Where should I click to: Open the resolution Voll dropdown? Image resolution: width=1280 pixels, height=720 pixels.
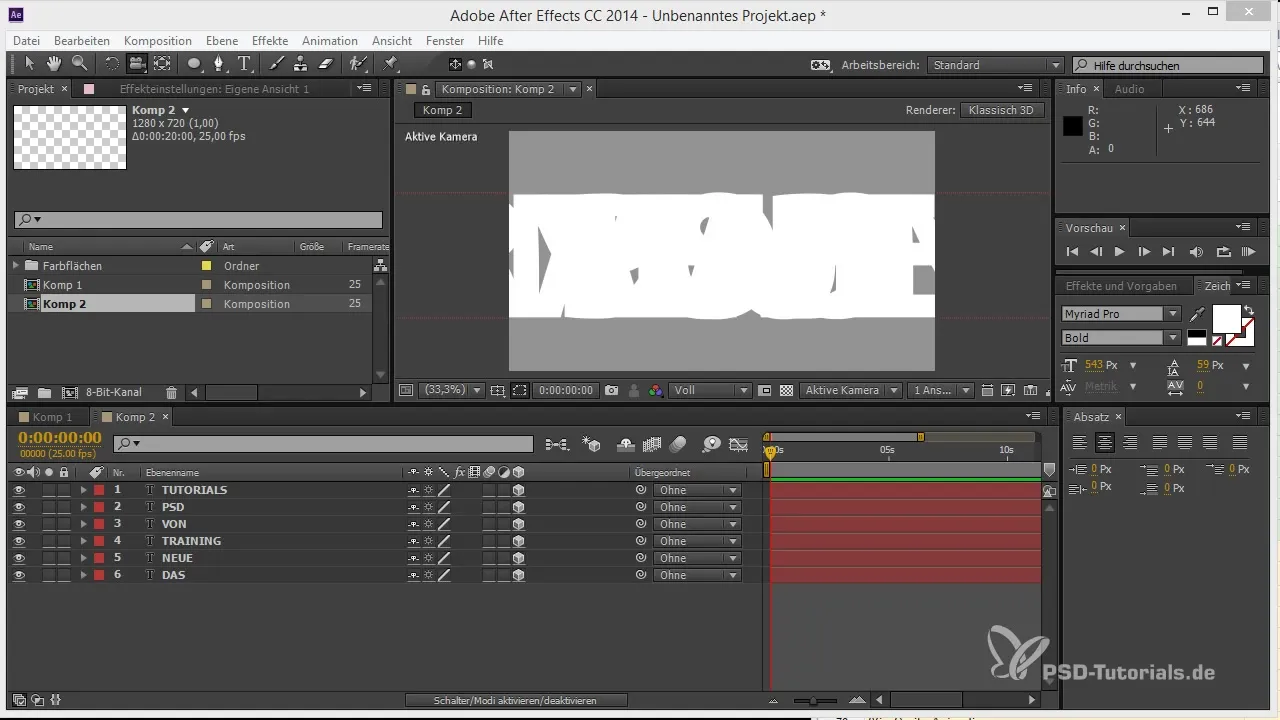click(711, 390)
